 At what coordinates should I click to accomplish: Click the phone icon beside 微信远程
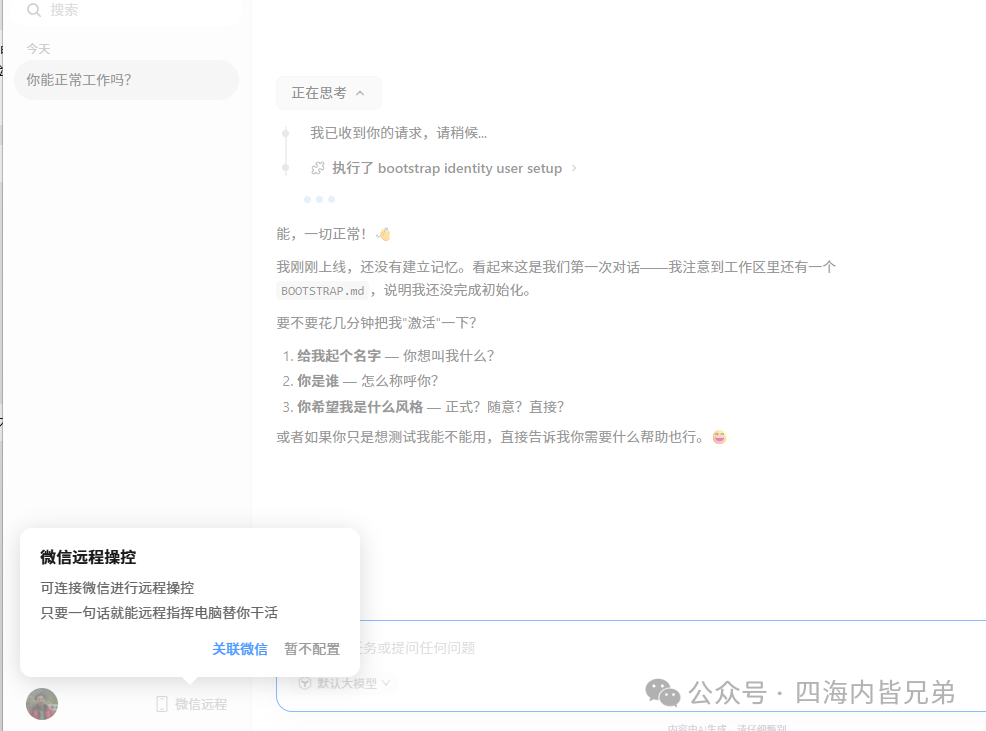[x=162, y=704]
